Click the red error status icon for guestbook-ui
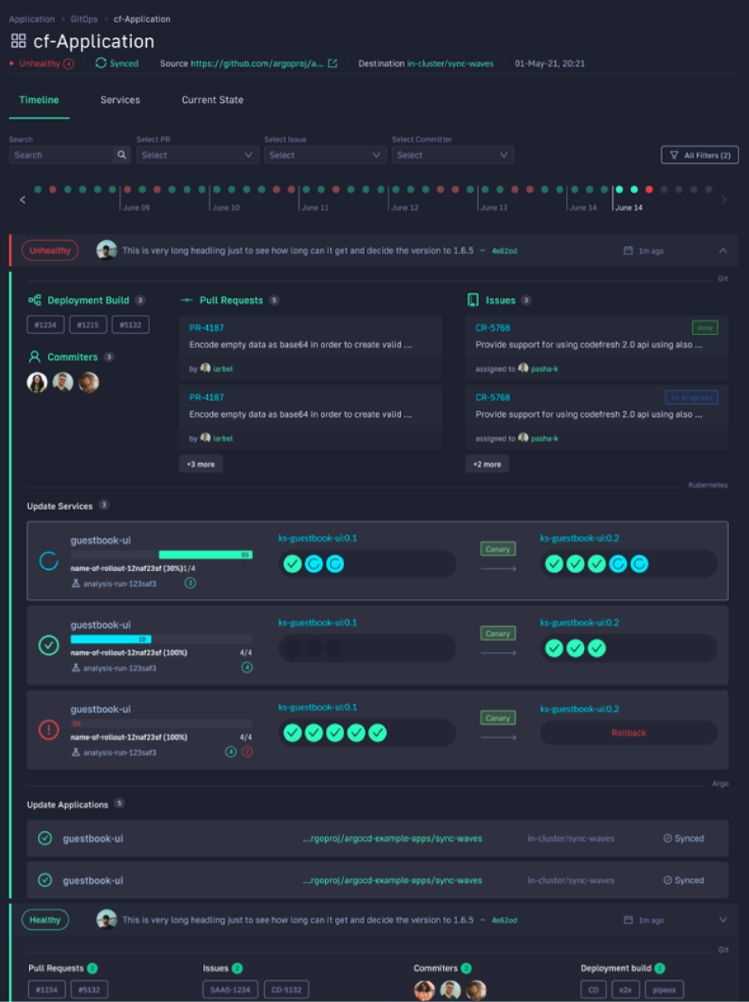749x1002 pixels. click(48, 730)
